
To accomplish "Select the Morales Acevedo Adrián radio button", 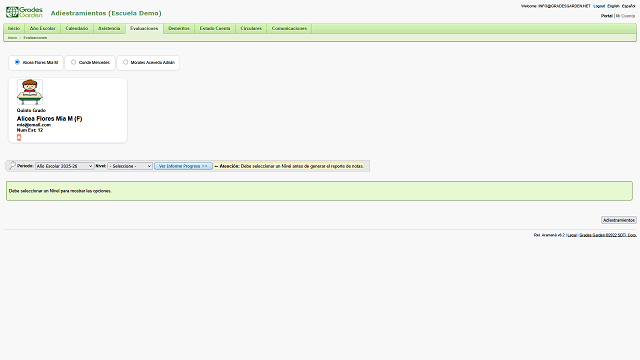I will click(125, 62).
